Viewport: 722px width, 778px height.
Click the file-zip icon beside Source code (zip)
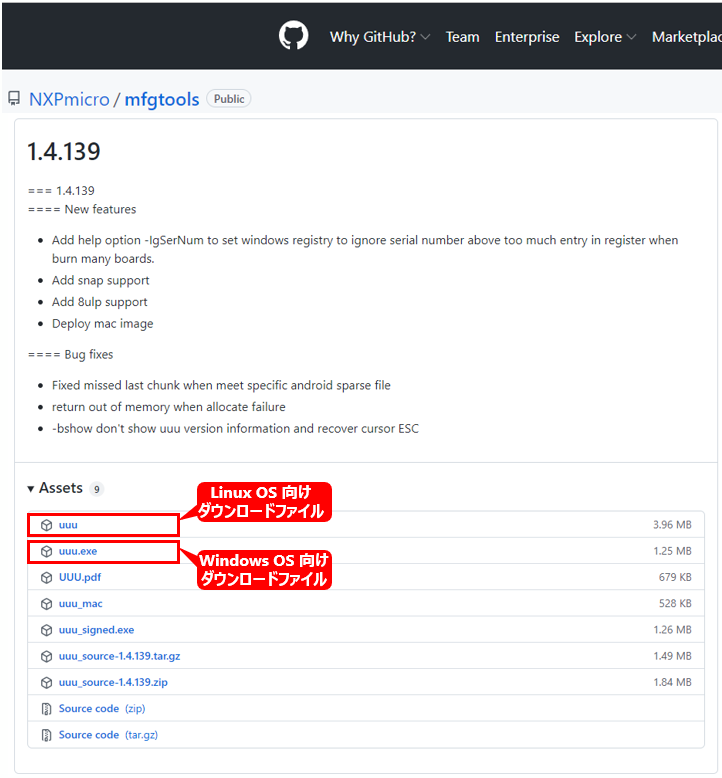[x=46, y=709]
